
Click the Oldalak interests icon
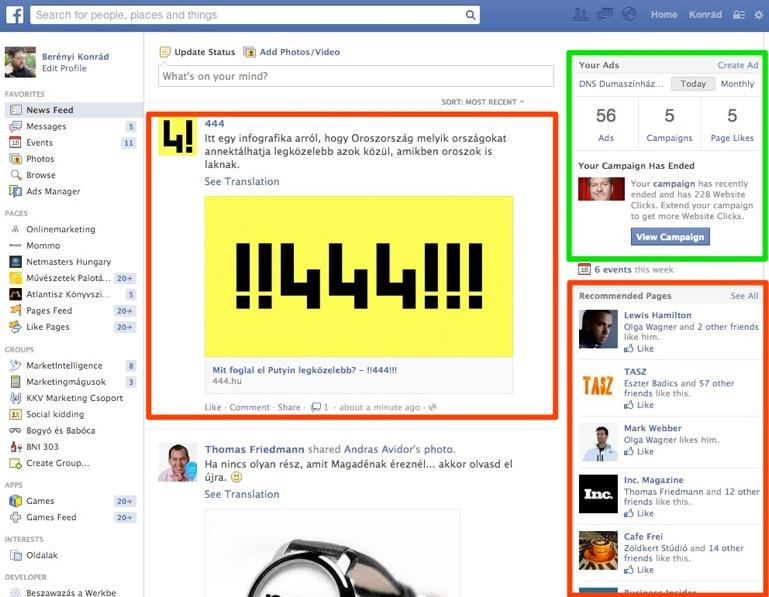click(16, 555)
